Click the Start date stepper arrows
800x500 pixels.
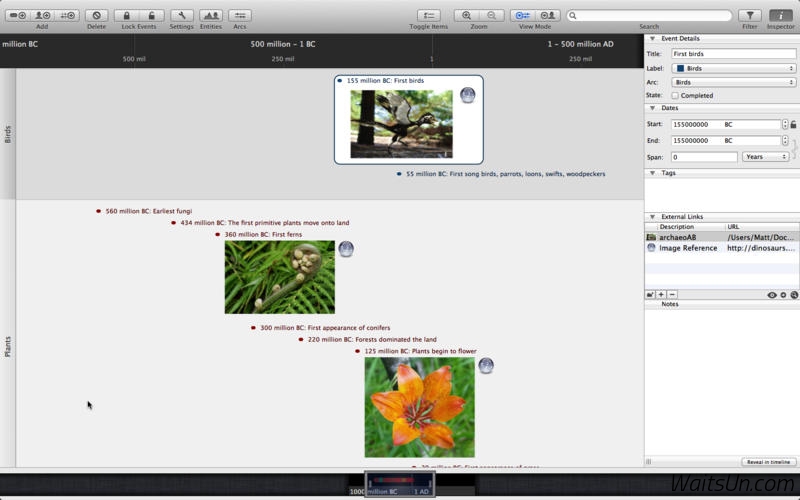(x=785, y=124)
